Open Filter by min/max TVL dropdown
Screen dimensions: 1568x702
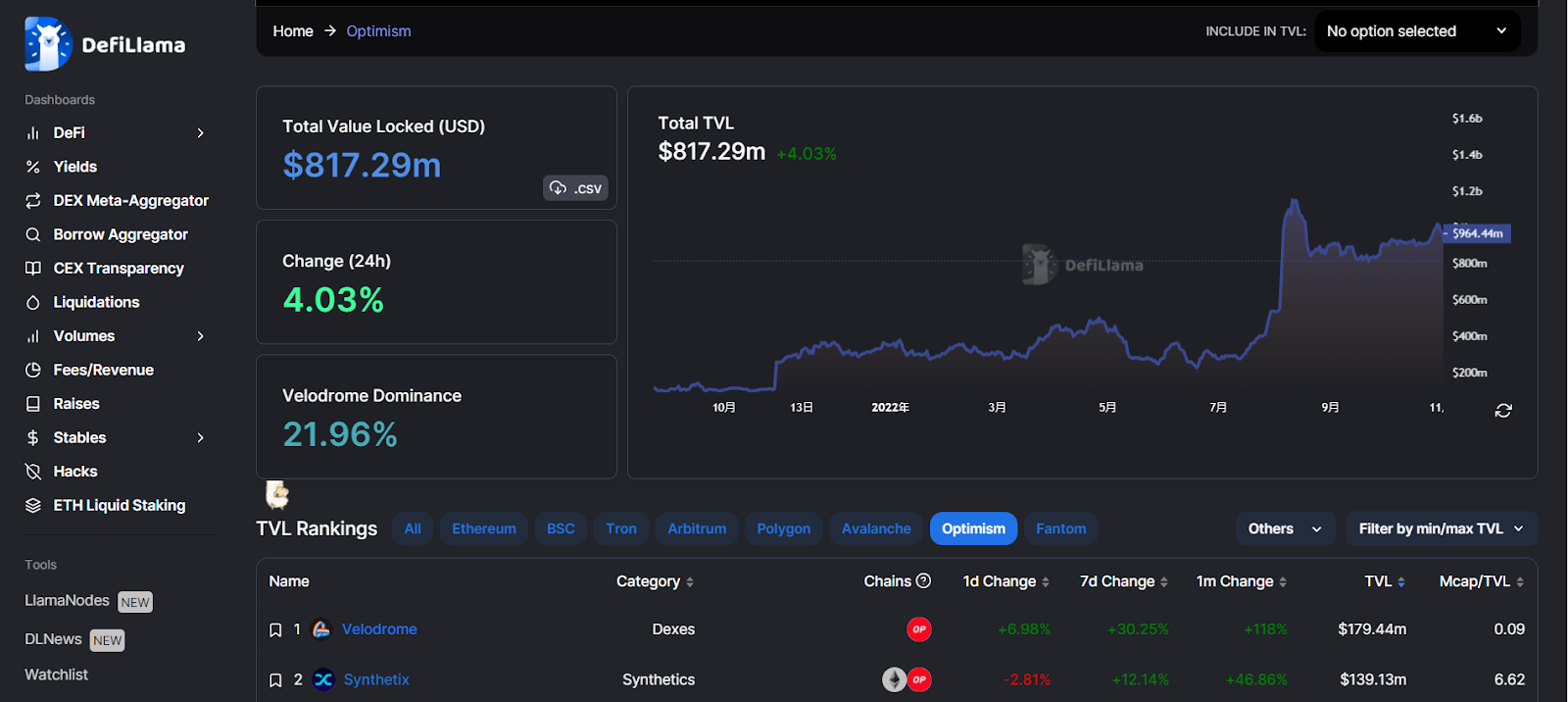tap(1442, 528)
